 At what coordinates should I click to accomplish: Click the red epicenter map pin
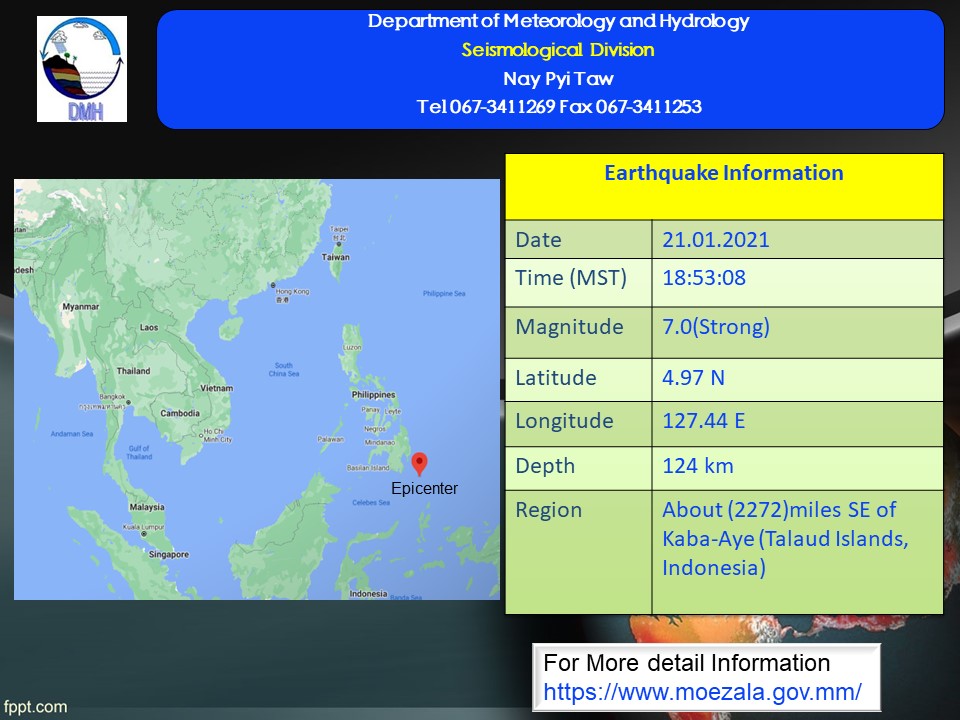419,464
